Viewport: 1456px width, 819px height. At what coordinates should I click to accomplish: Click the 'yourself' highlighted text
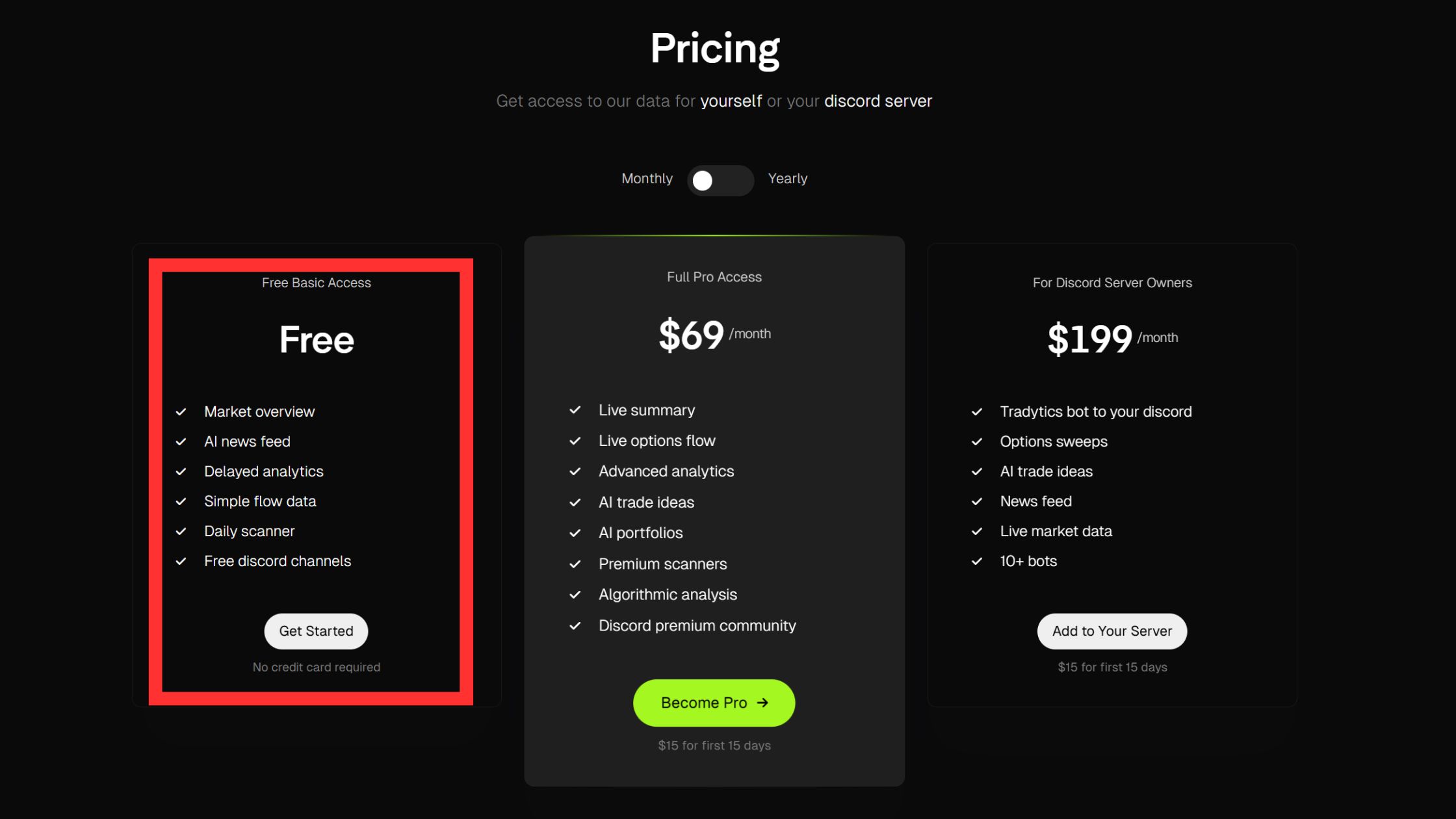731,101
